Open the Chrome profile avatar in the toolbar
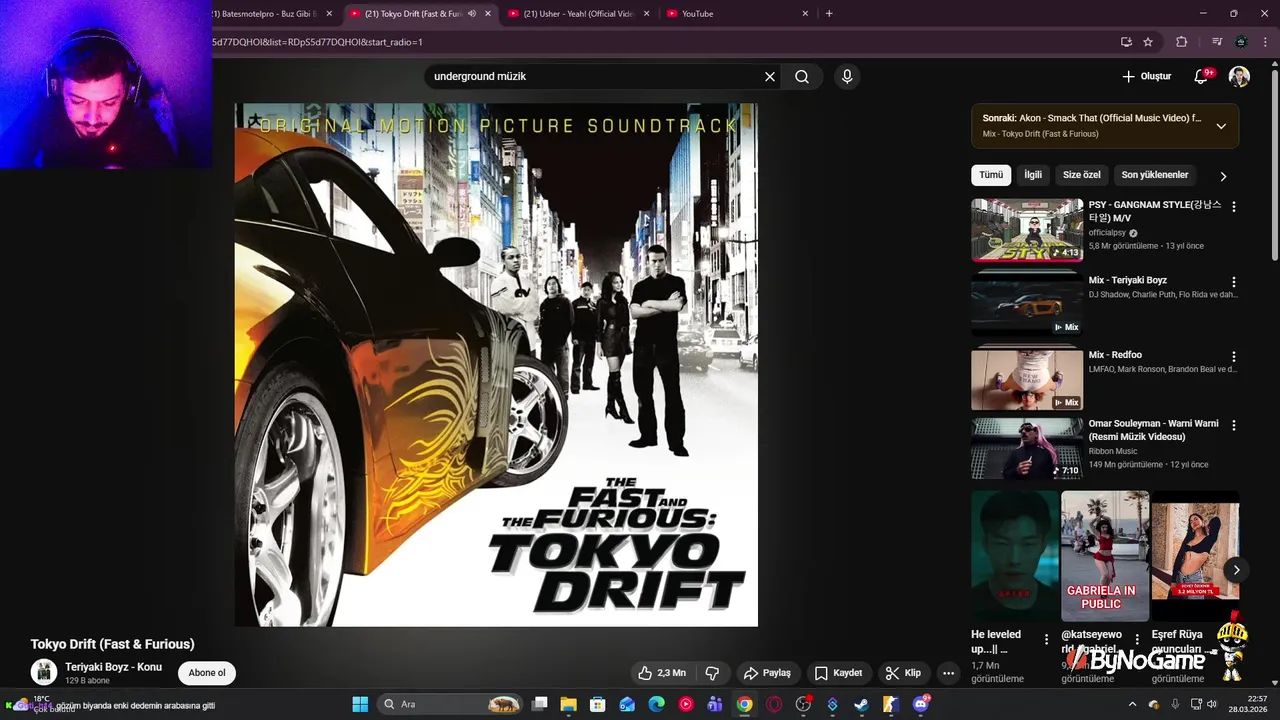This screenshot has height=720, width=1280. pyautogui.click(x=1241, y=42)
